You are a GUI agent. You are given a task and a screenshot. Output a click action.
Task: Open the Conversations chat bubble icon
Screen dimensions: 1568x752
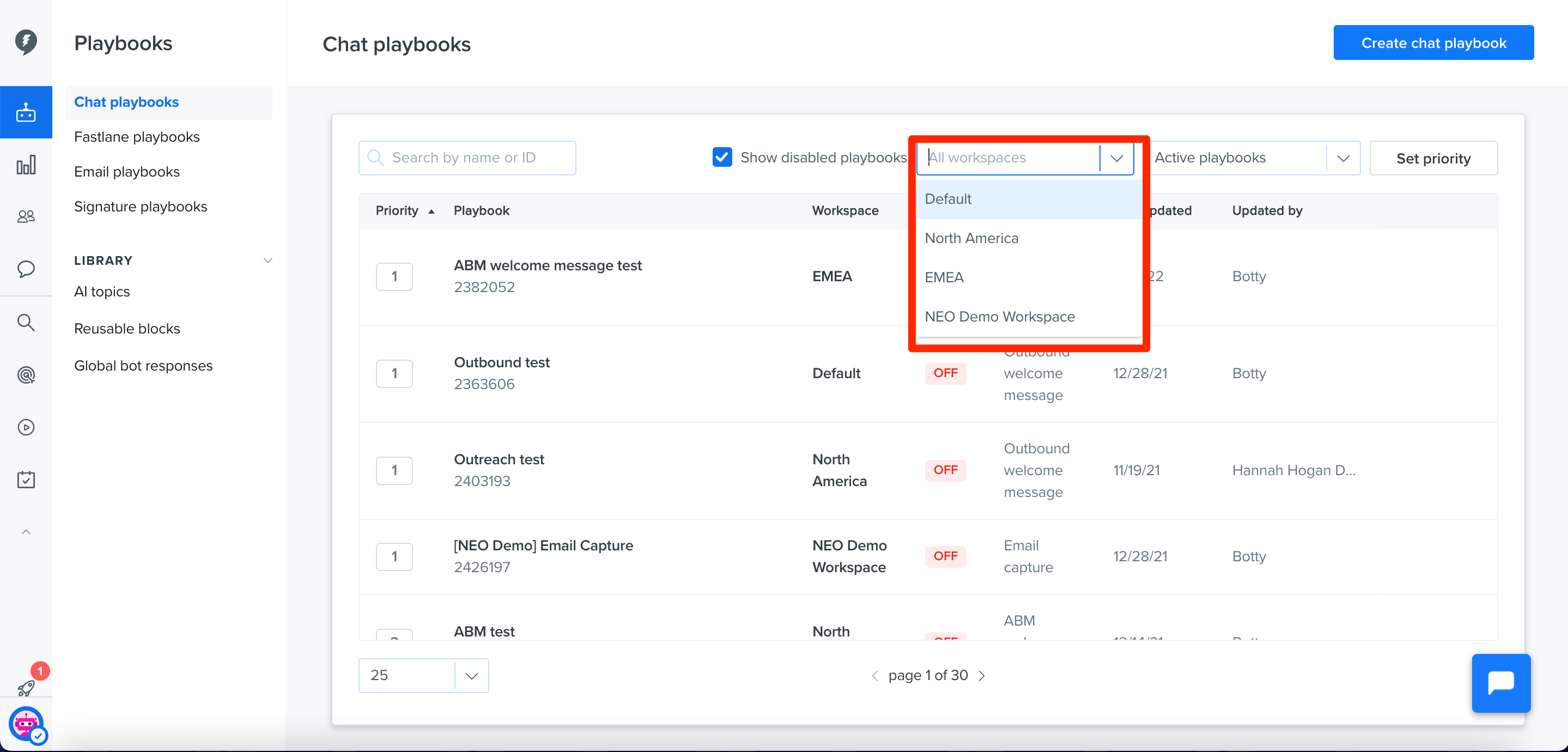[26, 269]
